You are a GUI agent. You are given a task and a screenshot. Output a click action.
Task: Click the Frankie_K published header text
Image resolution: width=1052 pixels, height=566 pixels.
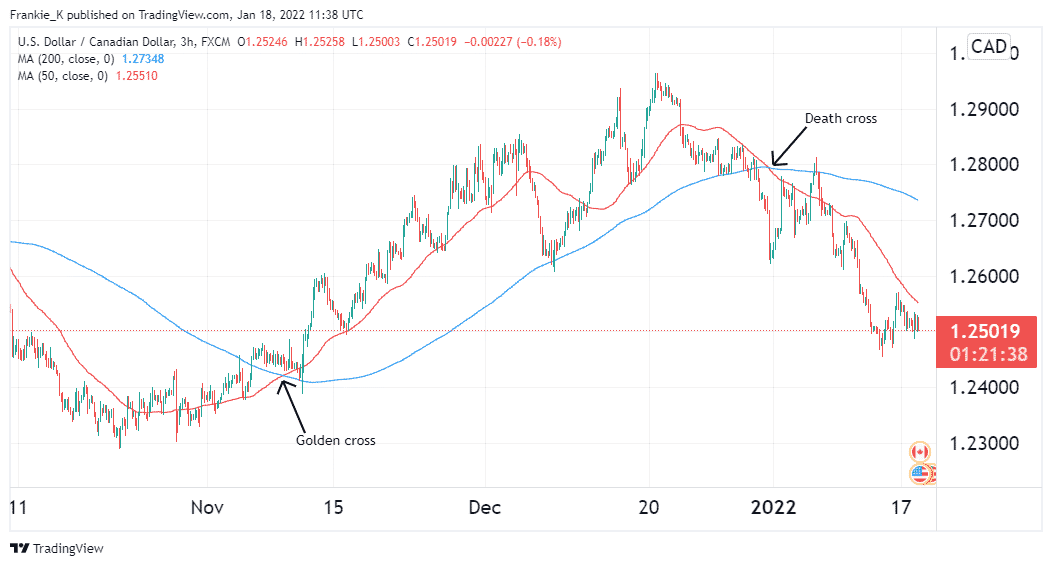(x=187, y=14)
